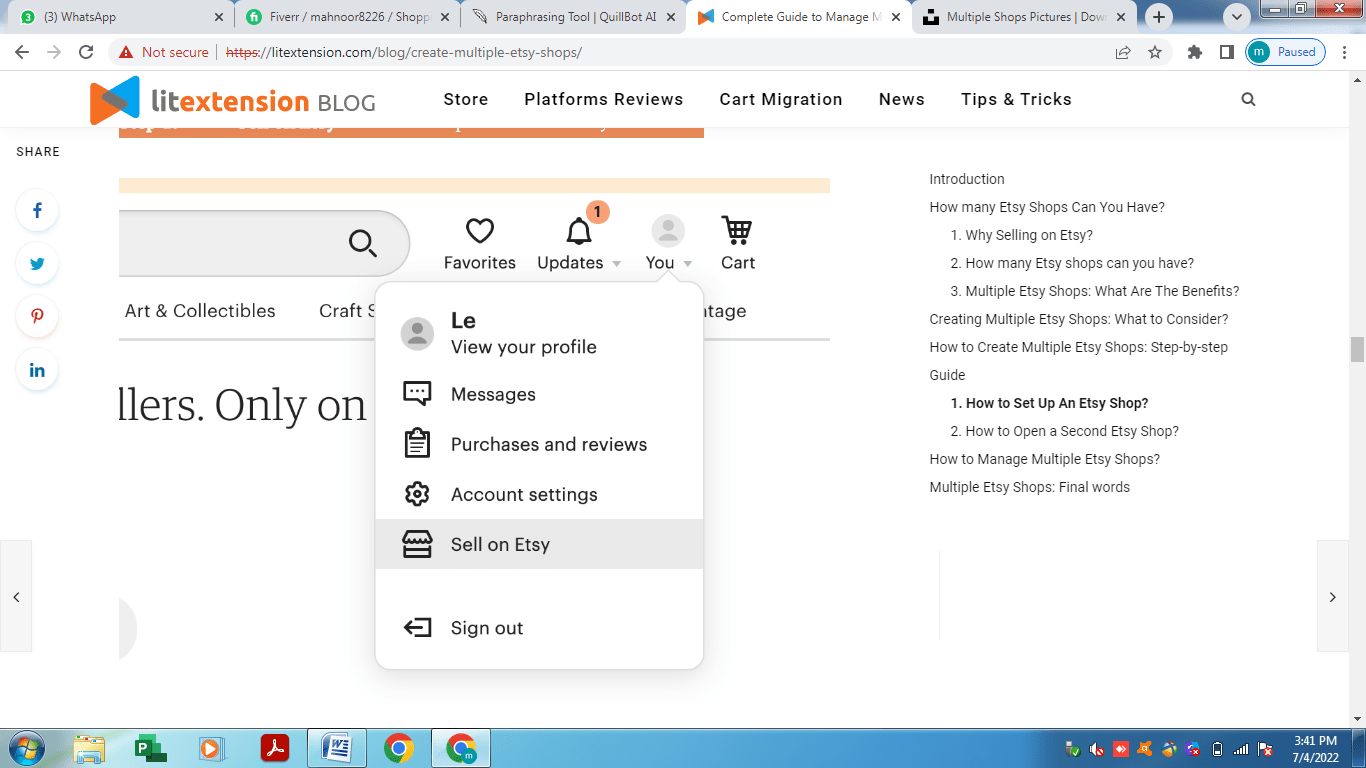Viewport: 1366px width, 768px height.
Task: Open the blog search magnifier icon
Action: 1248,99
